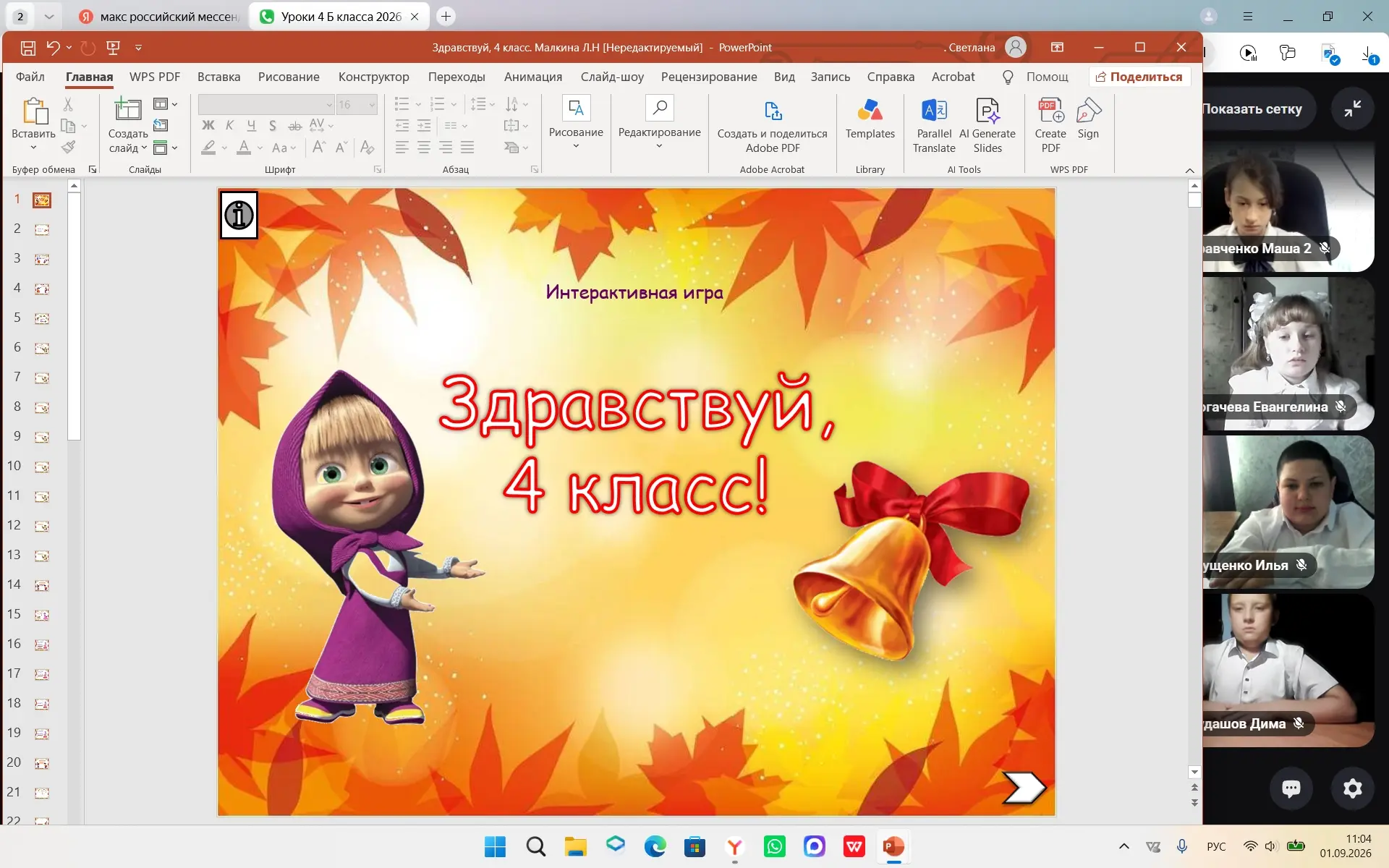This screenshot has width=1389, height=868.
Task: Click the info icon on the slide
Action: [239, 215]
